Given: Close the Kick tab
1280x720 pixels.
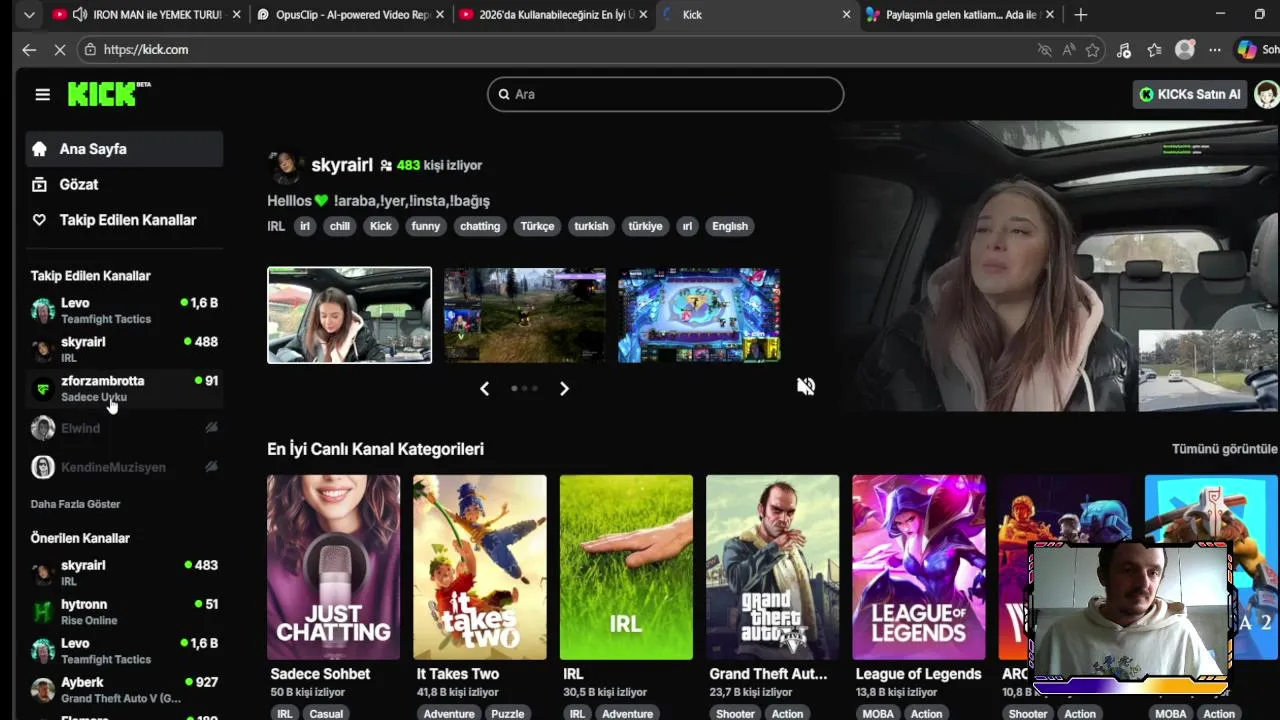Looking at the screenshot, I should point(846,15).
